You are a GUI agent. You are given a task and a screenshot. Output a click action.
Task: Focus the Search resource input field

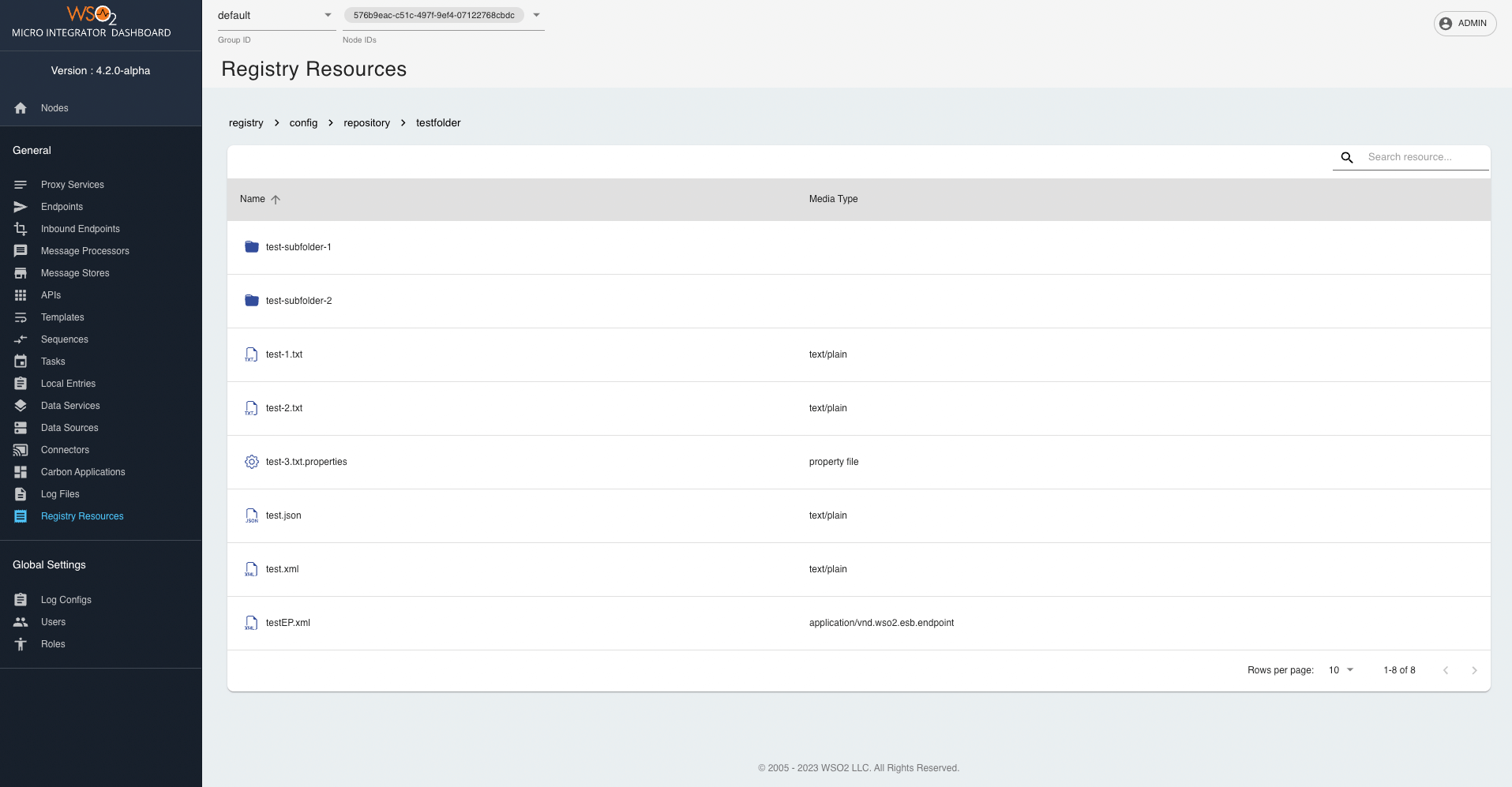tap(1428, 157)
